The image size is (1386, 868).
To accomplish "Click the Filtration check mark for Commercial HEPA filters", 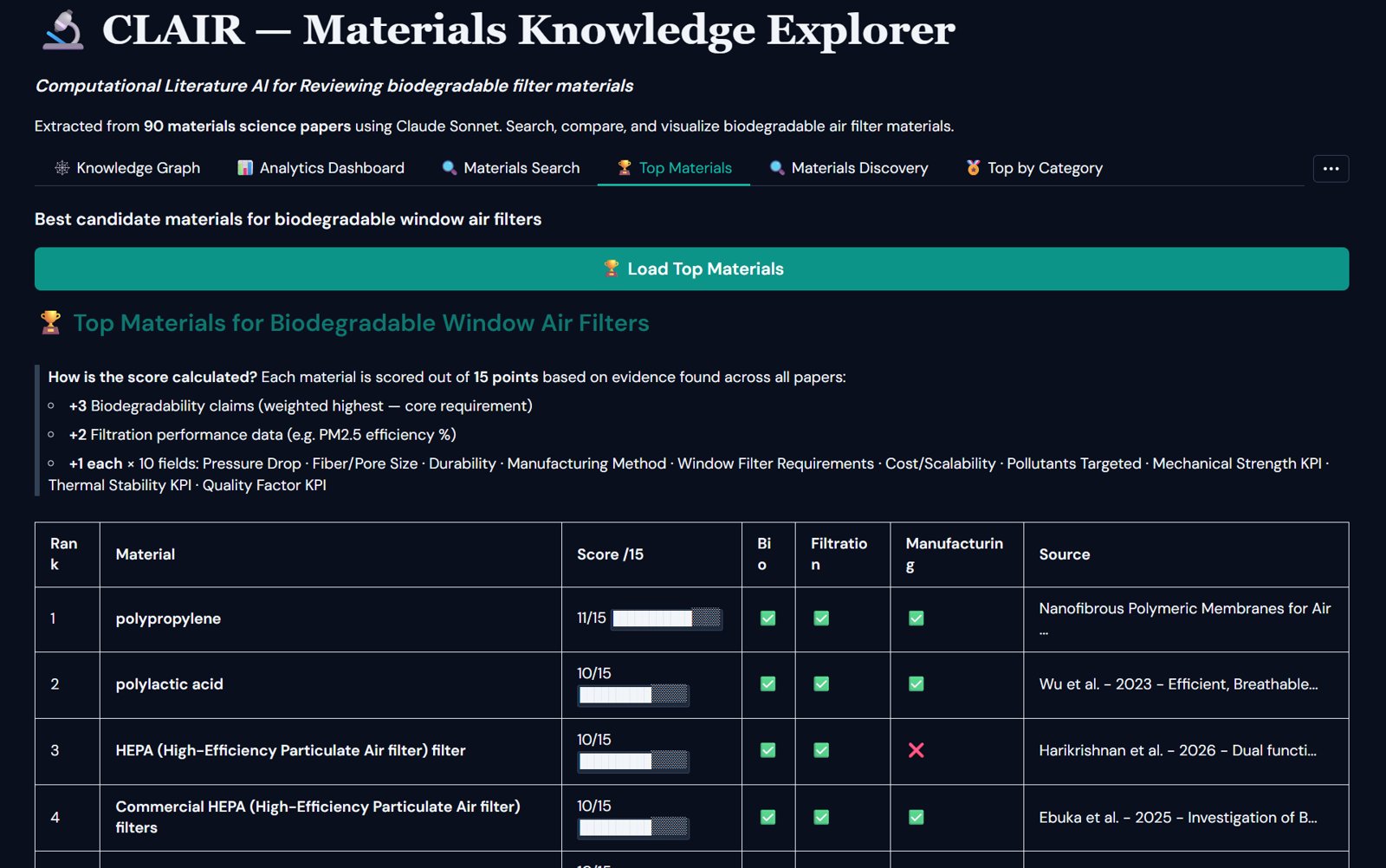I will coord(821,817).
